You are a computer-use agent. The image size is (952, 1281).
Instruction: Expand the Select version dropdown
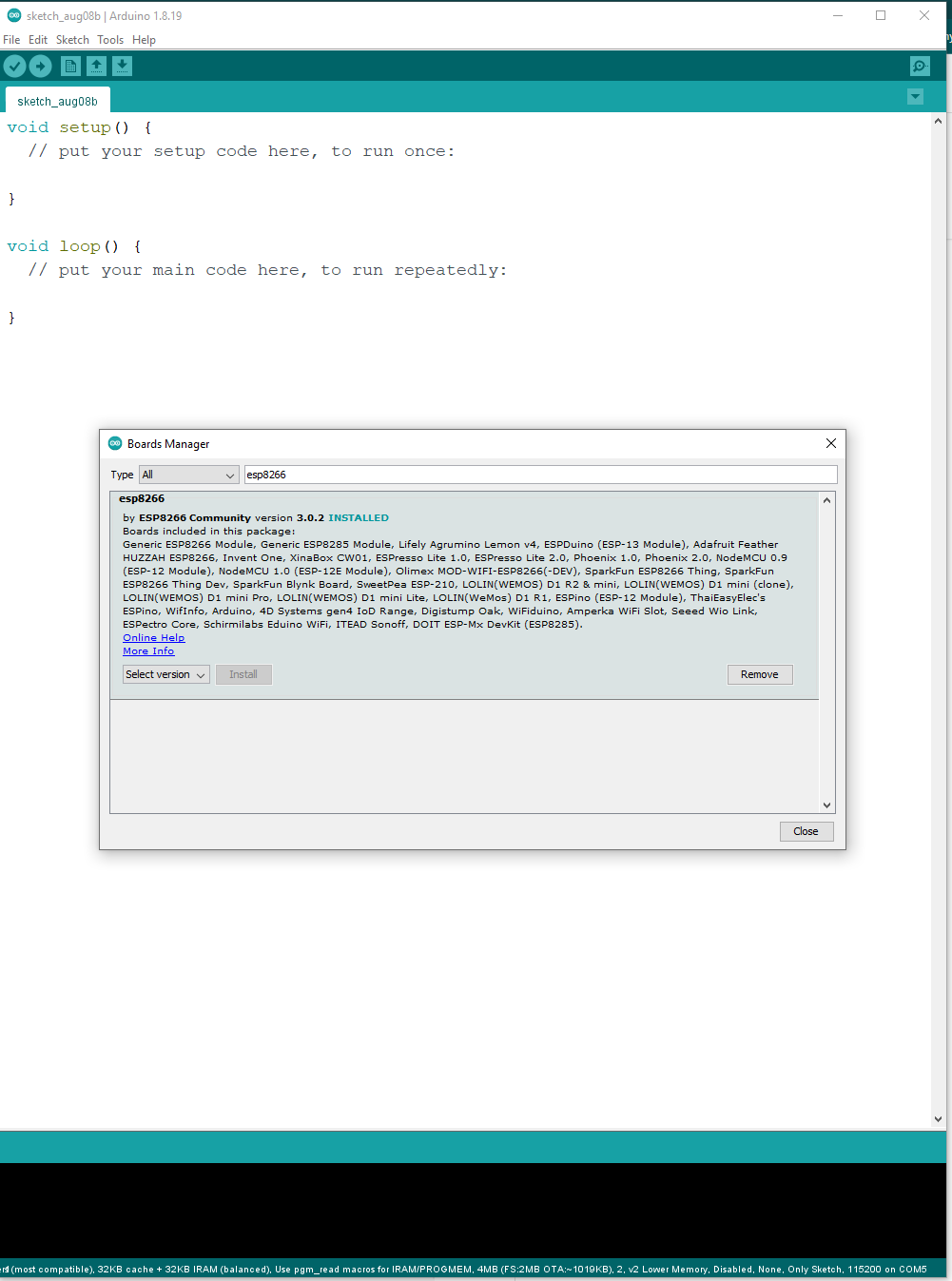(165, 674)
